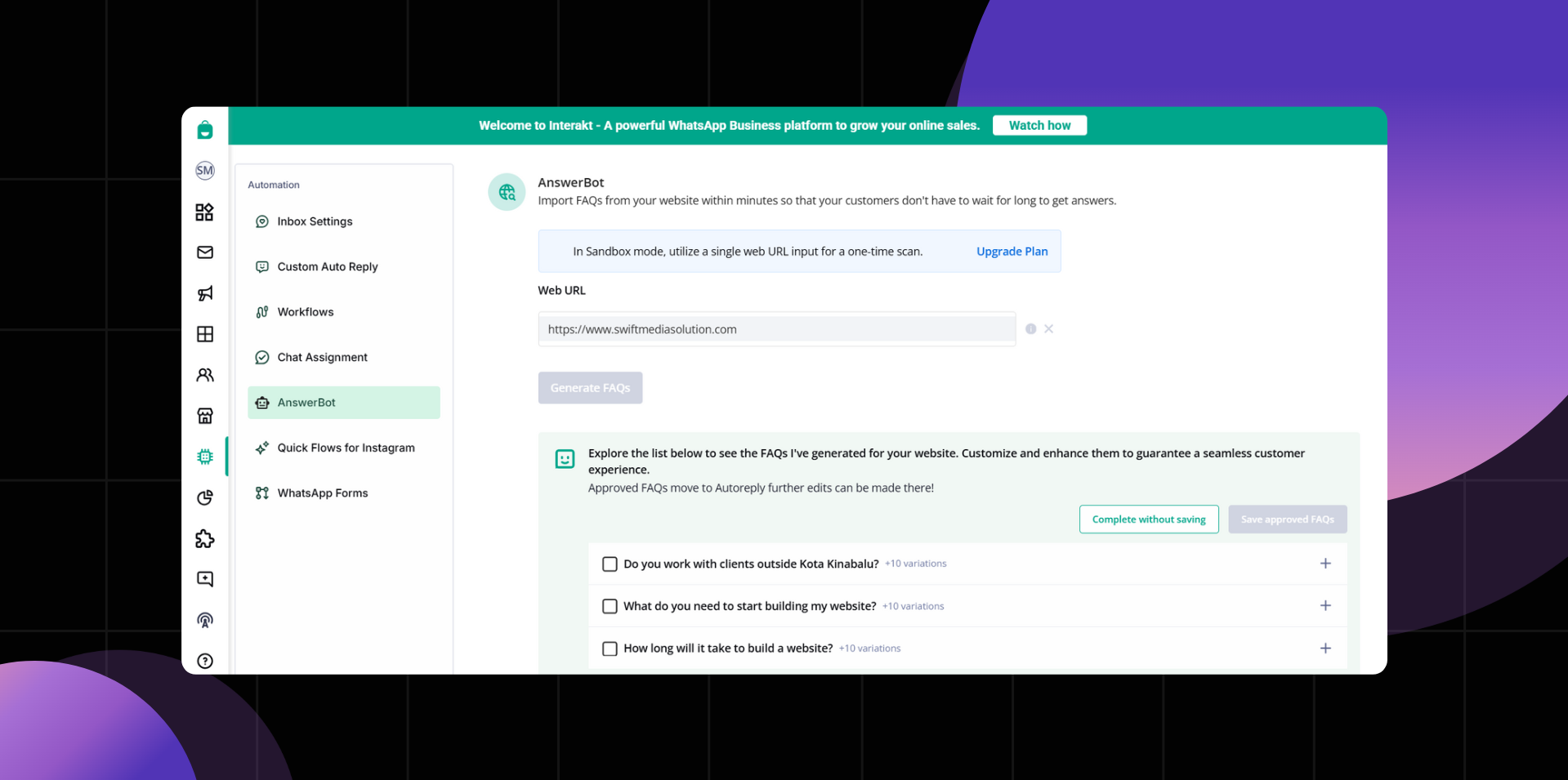Click the storefront commerce icon
The image size is (1568, 780).
pos(205,416)
